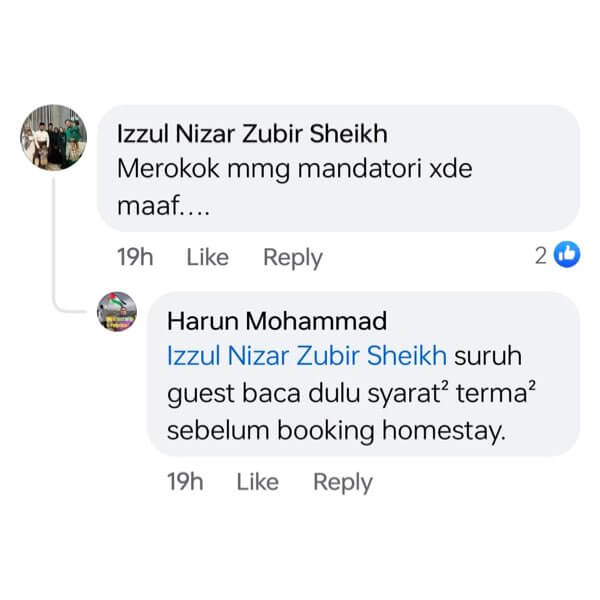Open the 19h timestamp under Izzul's comment

(x=135, y=257)
